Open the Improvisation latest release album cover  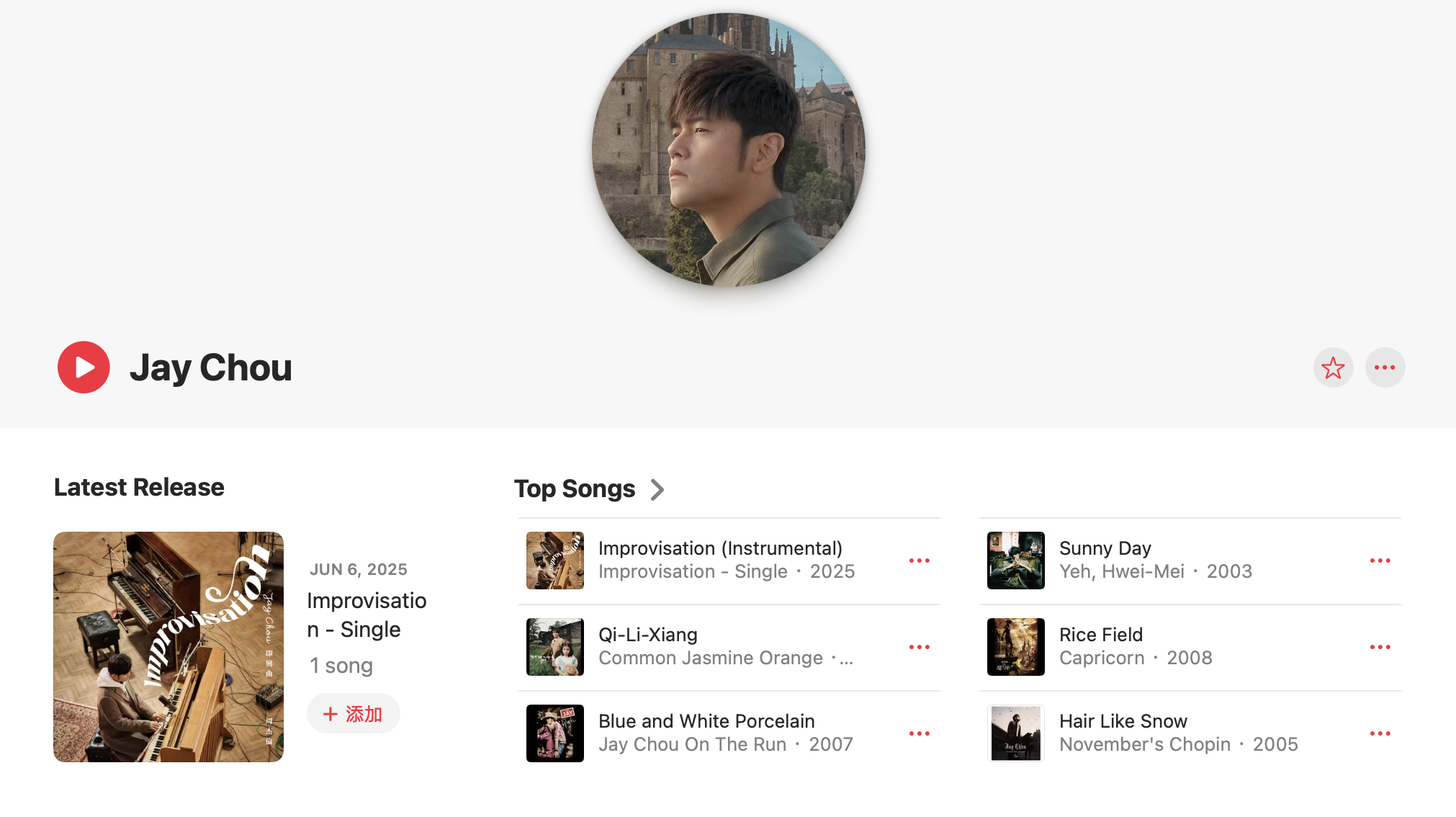[168, 647]
